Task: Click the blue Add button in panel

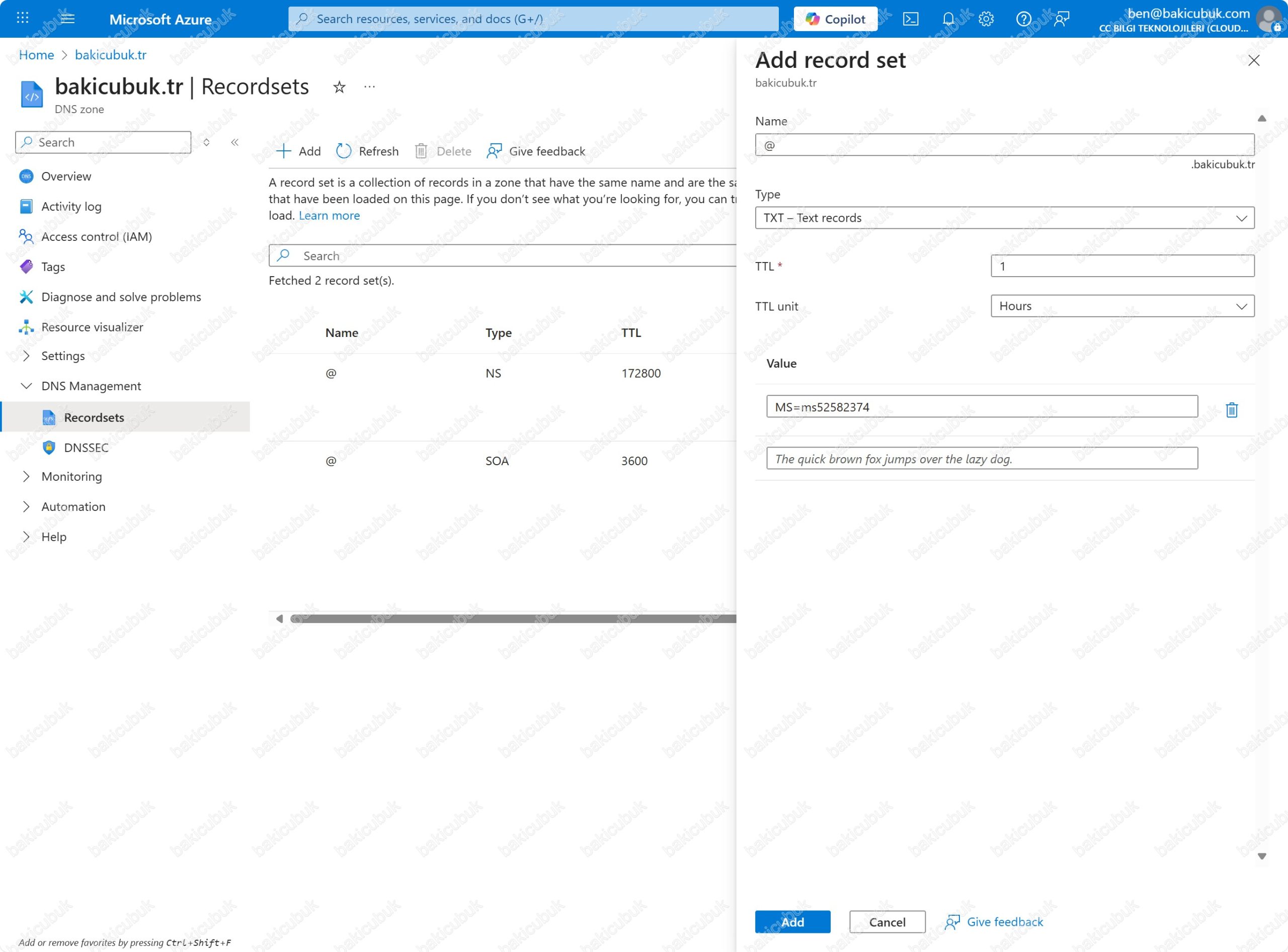Action: point(792,921)
